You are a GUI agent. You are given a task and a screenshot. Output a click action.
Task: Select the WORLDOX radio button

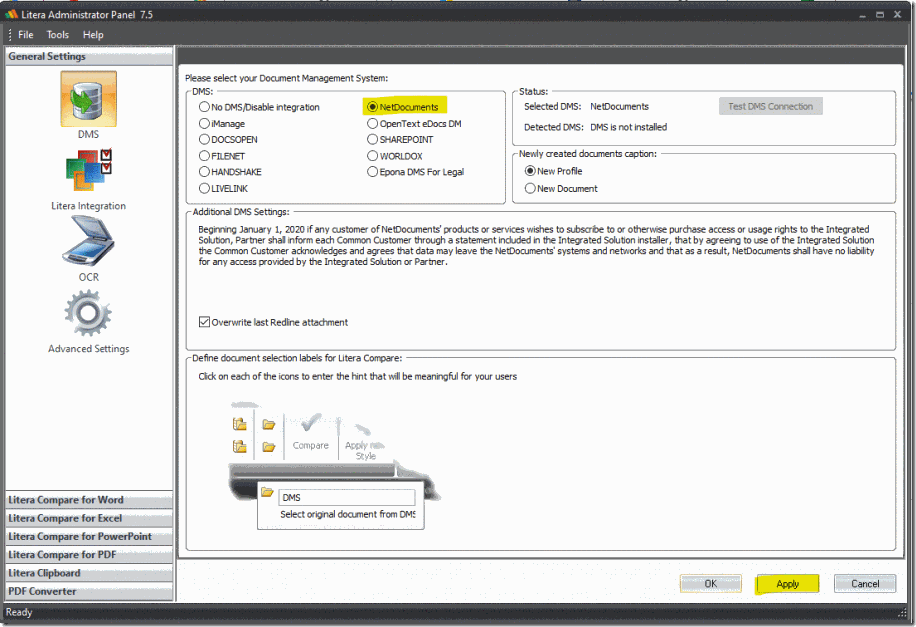coord(372,155)
